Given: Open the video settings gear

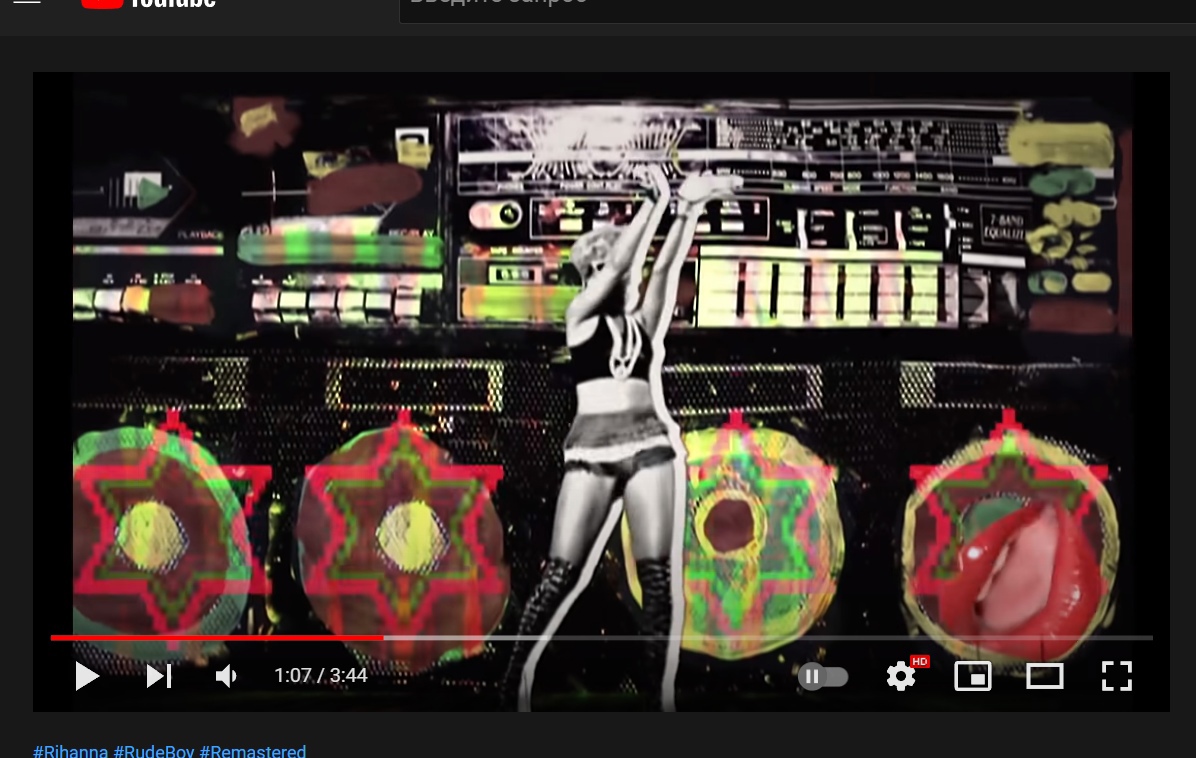Looking at the screenshot, I should pyautogui.click(x=902, y=676).
